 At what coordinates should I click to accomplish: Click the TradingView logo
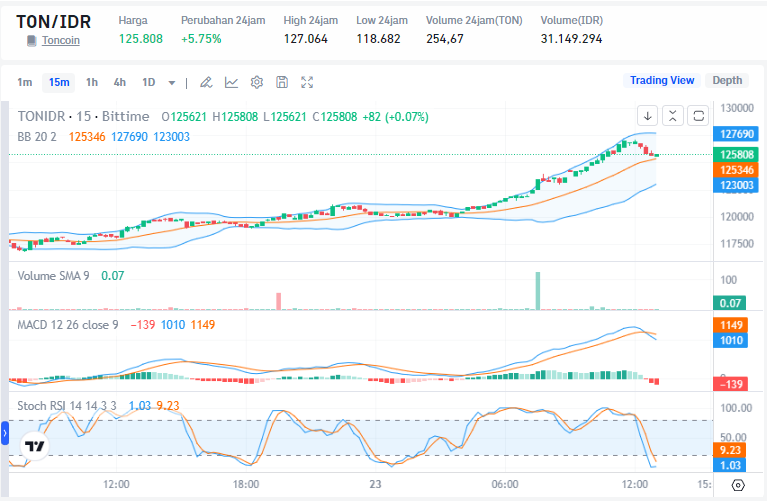35,446
